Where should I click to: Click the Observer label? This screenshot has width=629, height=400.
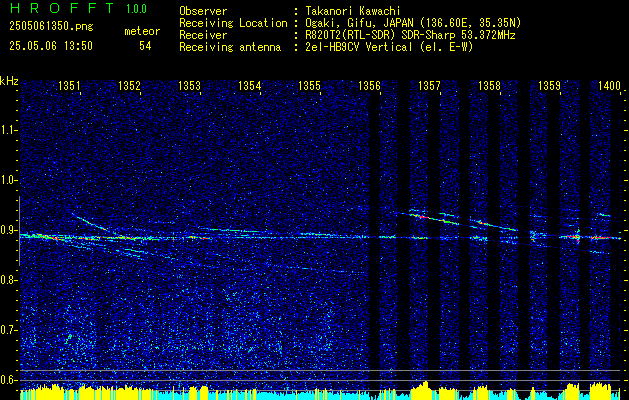(x=203, y=11)
